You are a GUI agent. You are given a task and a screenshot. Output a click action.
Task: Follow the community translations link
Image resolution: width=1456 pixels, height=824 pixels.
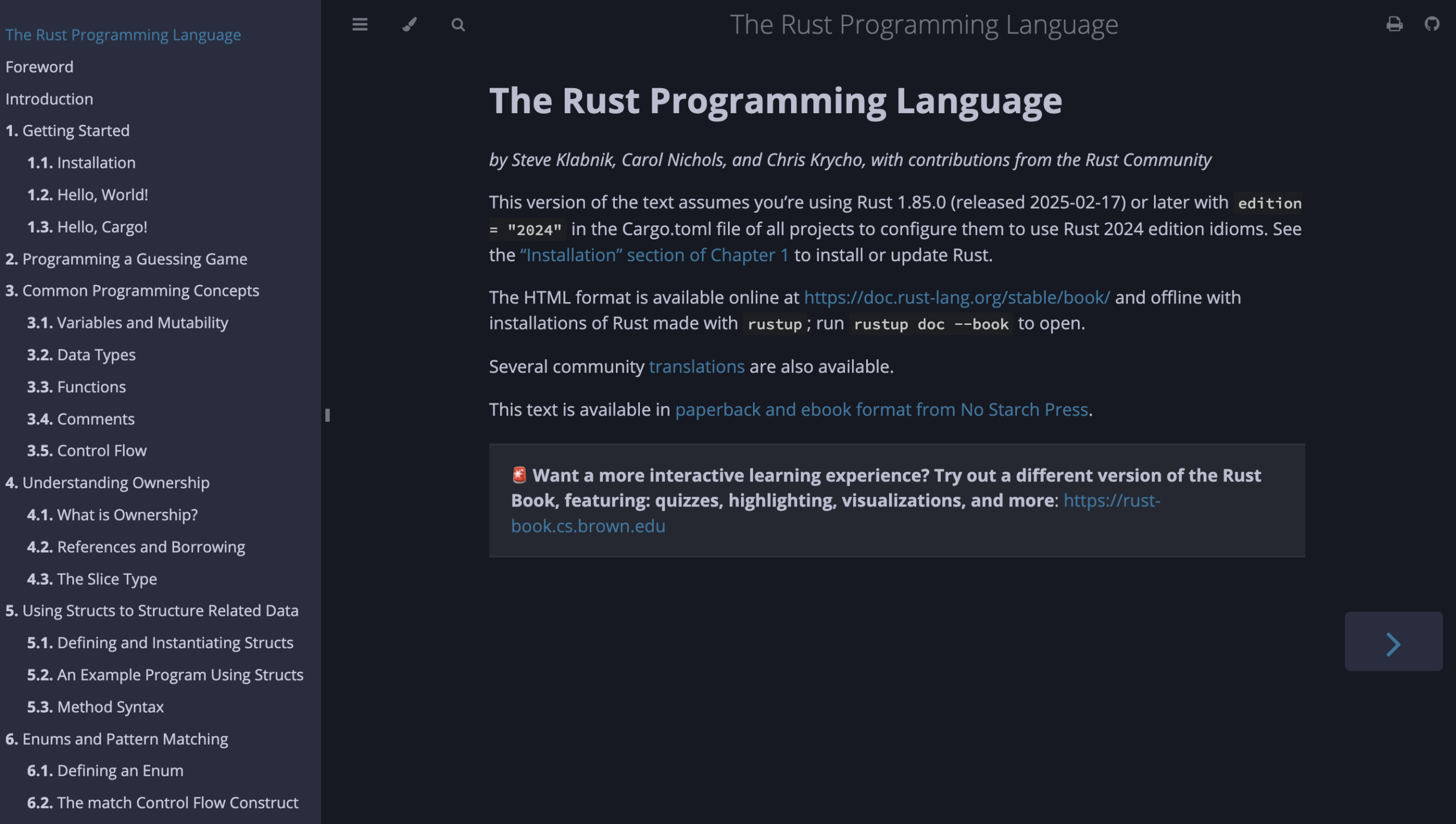pos(697,366)
